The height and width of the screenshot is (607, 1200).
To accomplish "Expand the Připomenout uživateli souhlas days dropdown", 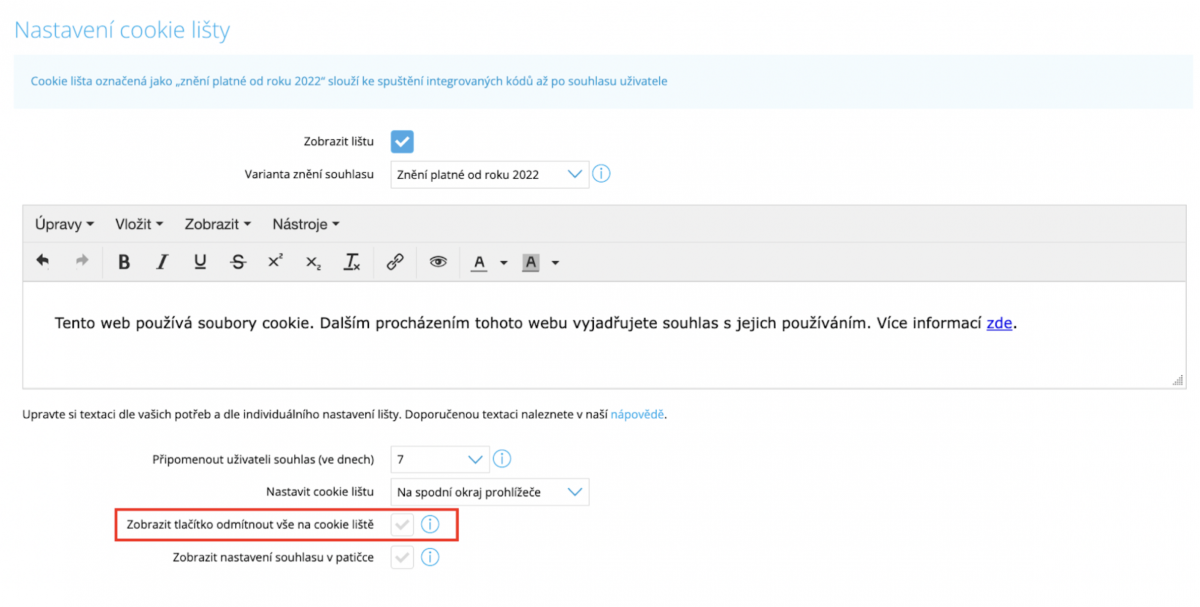I will [440, 460].
